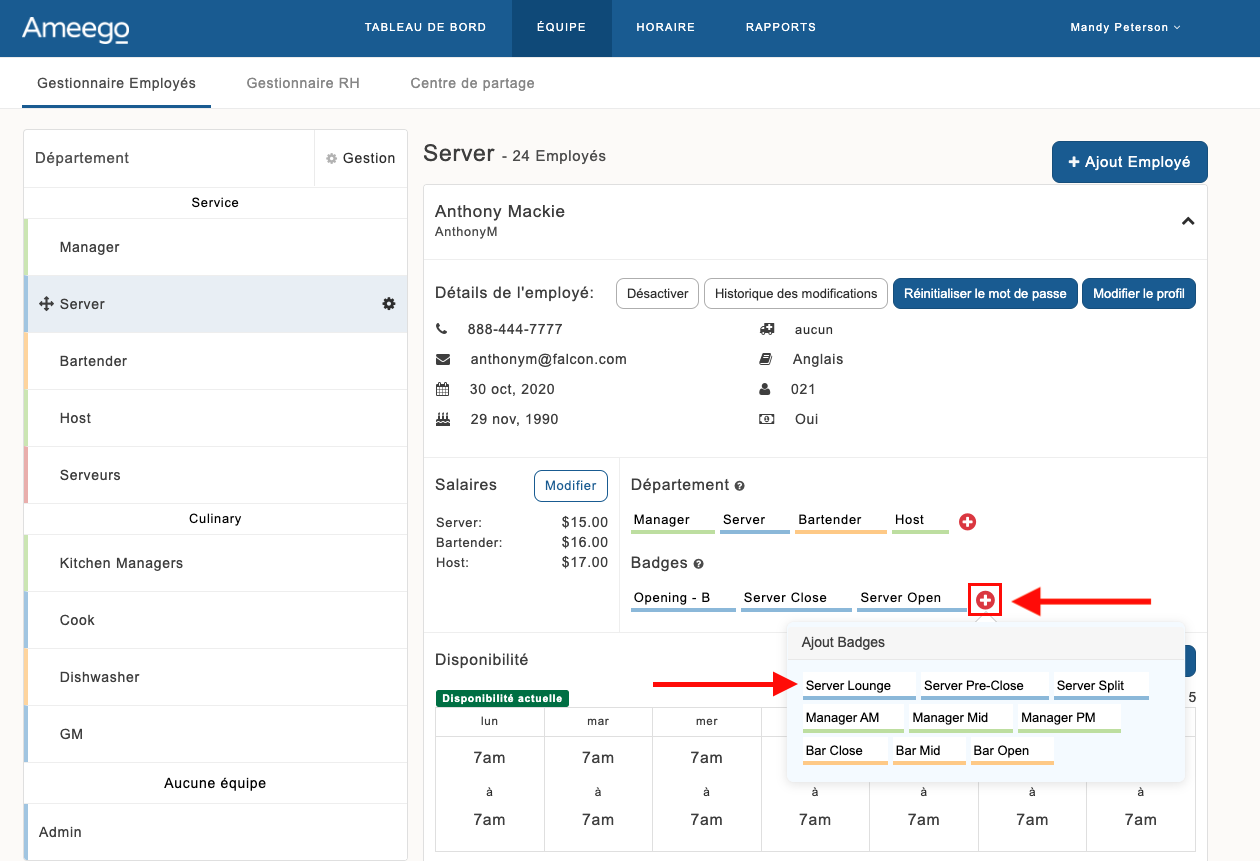Click the plus icon to add a badge
The image size is (1260, 861).
(x=985, y=599)
